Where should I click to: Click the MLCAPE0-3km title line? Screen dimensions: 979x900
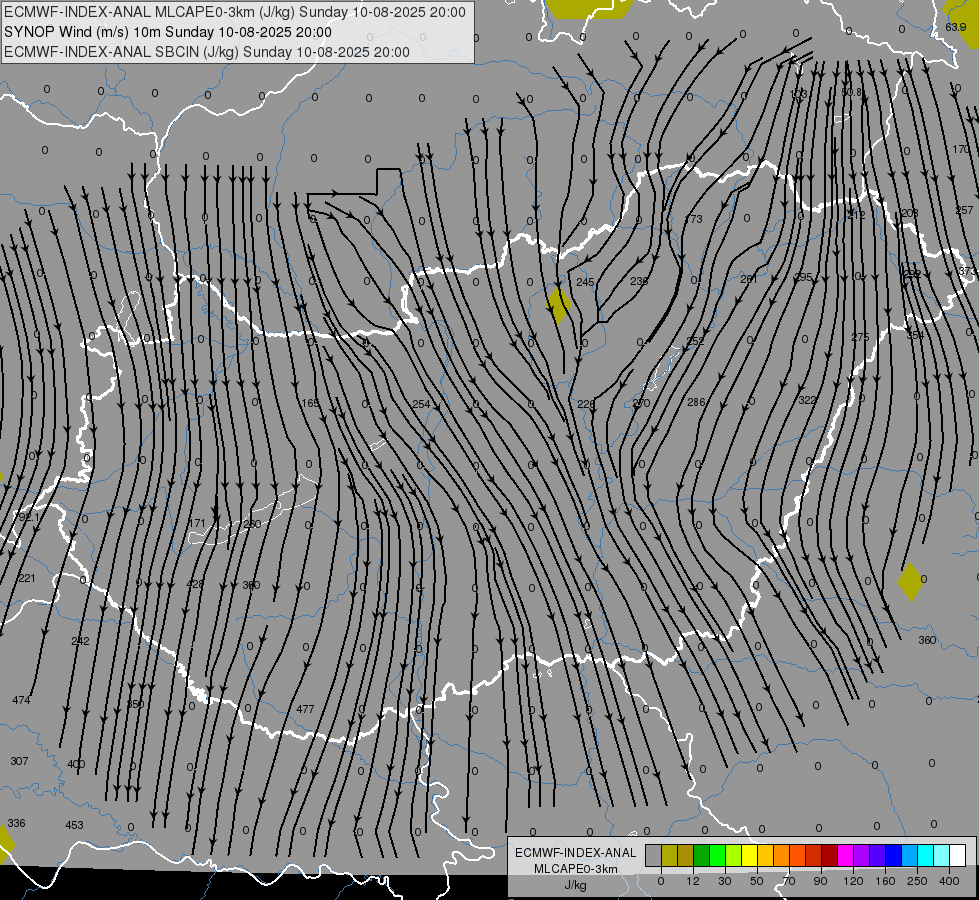tap(235, 12)
